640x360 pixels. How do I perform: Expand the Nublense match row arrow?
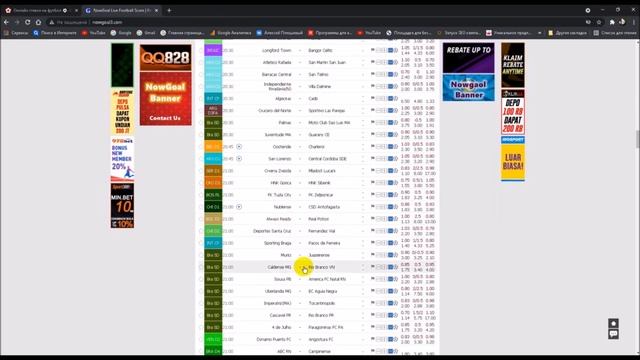point(239,207)
